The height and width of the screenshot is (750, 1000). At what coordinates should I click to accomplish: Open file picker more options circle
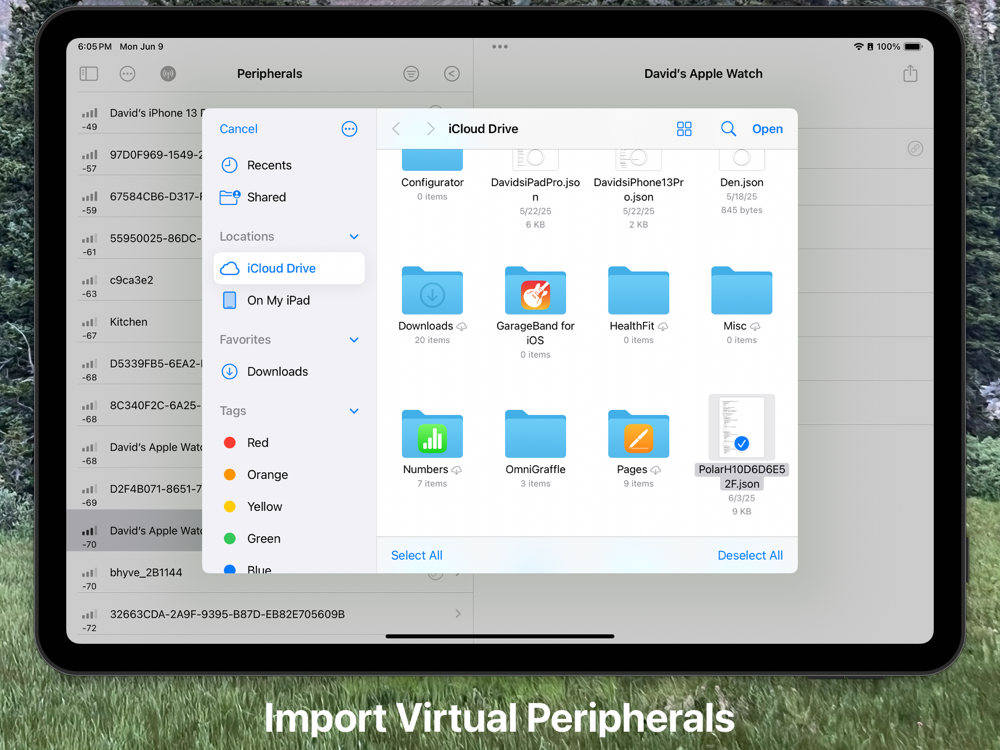click(x=349, y=129)
